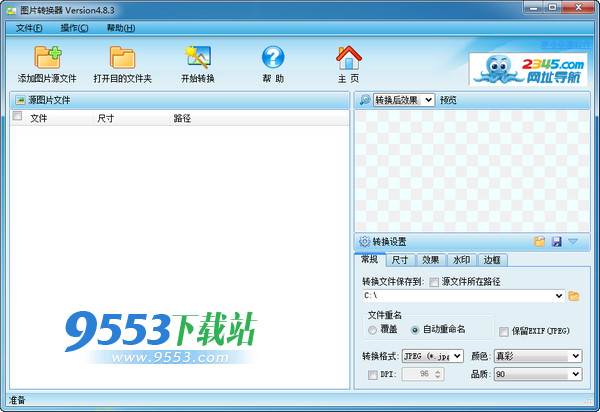Open the File (F) menu
This screenshot has height=412, width=600.
(29, 28)
